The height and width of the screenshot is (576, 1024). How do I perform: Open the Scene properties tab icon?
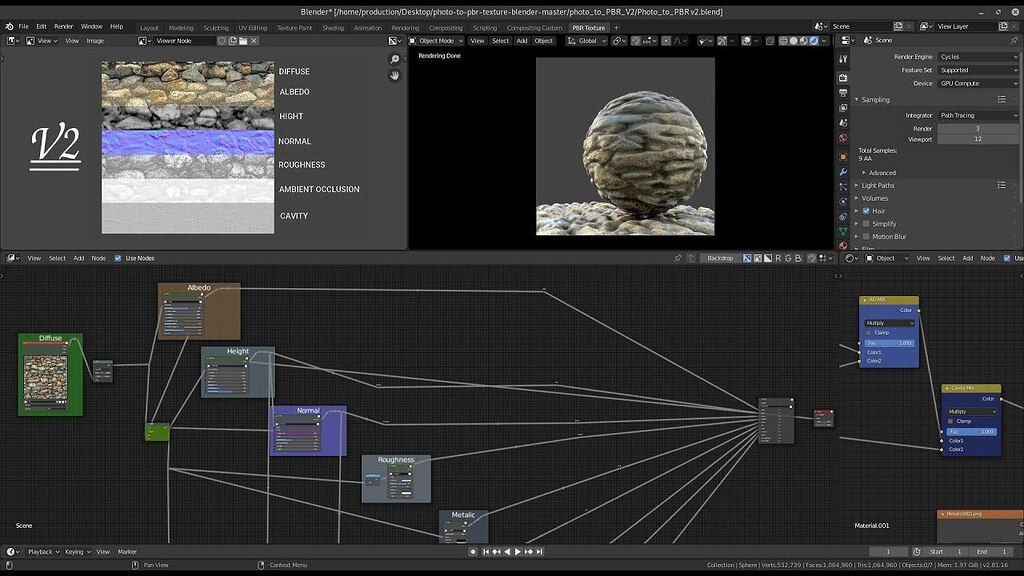[x=843, y=123]
